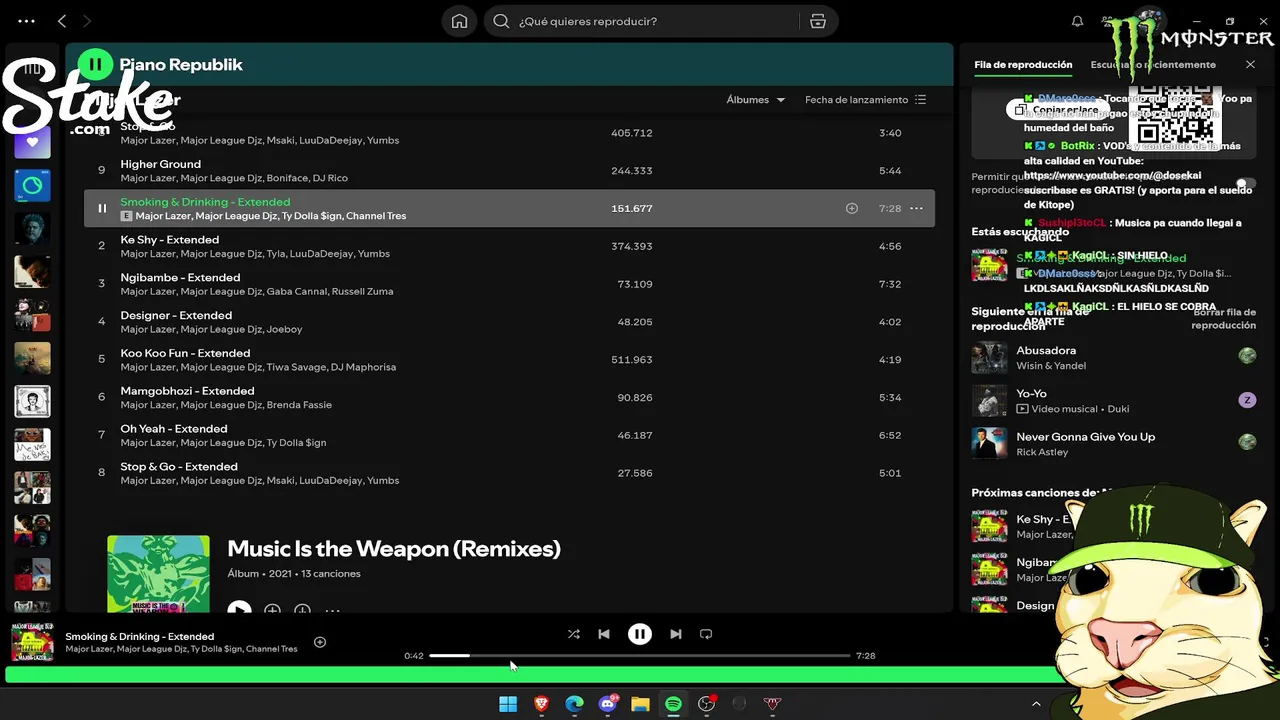The width and height of the screenshot is (1280, 720).
Task: Add Smoking & Drinking row to library
Action: coord(852,208)
